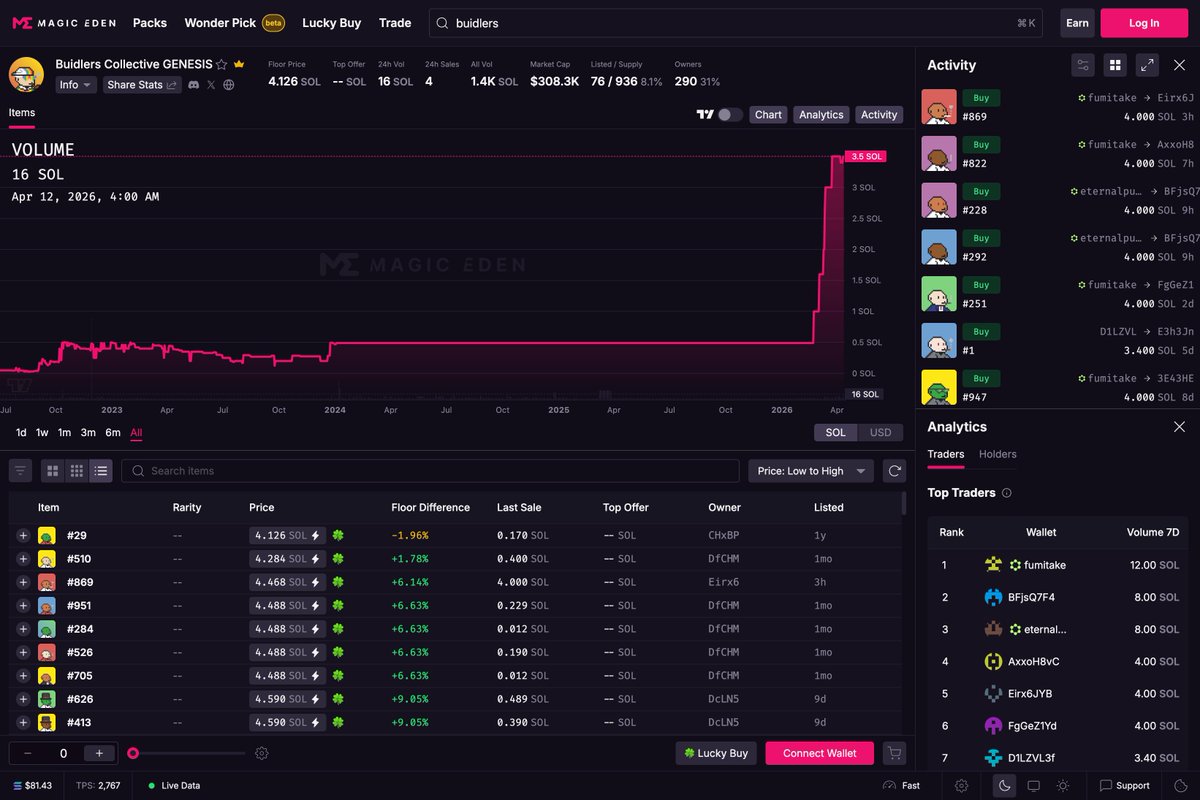This screenshot has height=800, width=1200.
Task: Click the Magic Eden logo
Action: tap(62, 23)
